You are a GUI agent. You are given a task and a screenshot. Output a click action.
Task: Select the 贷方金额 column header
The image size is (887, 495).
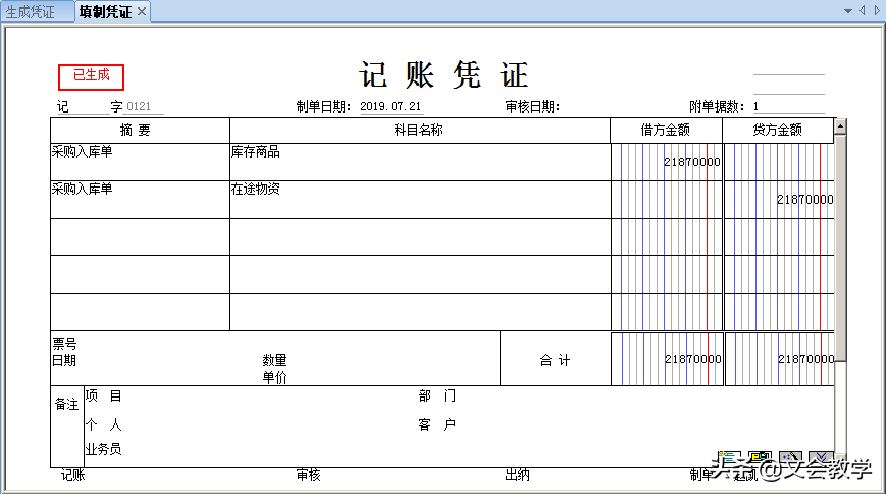point(778,130)
